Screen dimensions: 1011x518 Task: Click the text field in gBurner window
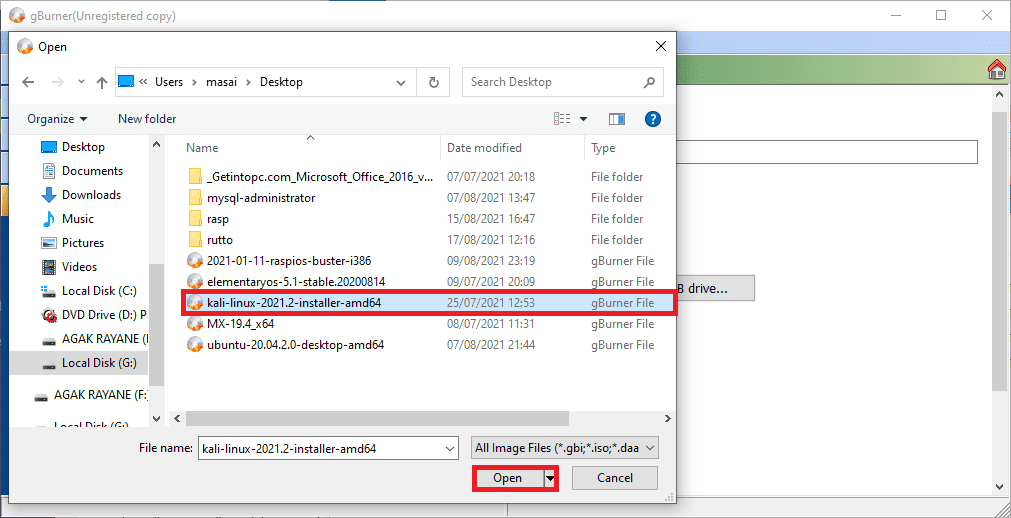point(827,152)
